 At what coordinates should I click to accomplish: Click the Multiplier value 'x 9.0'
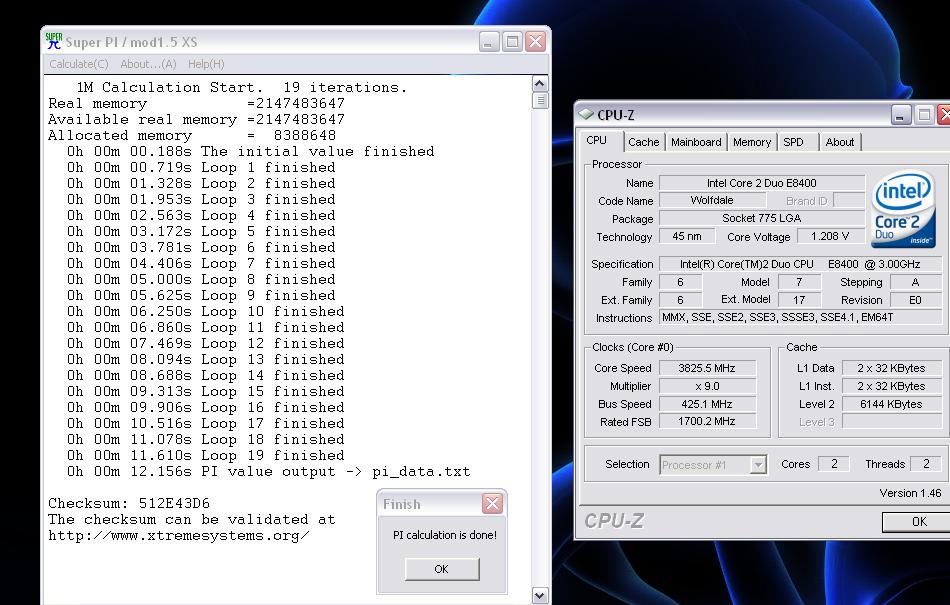point(707,386)
